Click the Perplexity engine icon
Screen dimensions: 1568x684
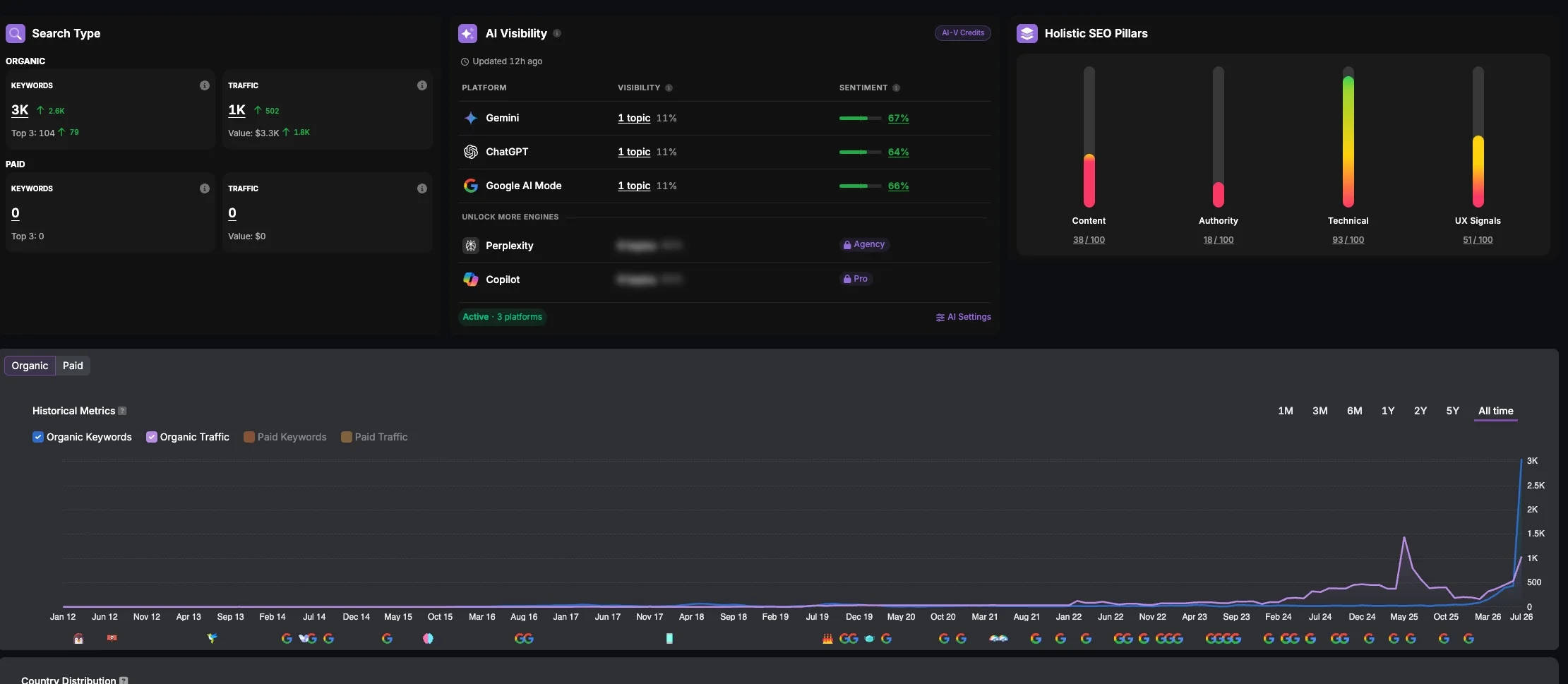471,246
